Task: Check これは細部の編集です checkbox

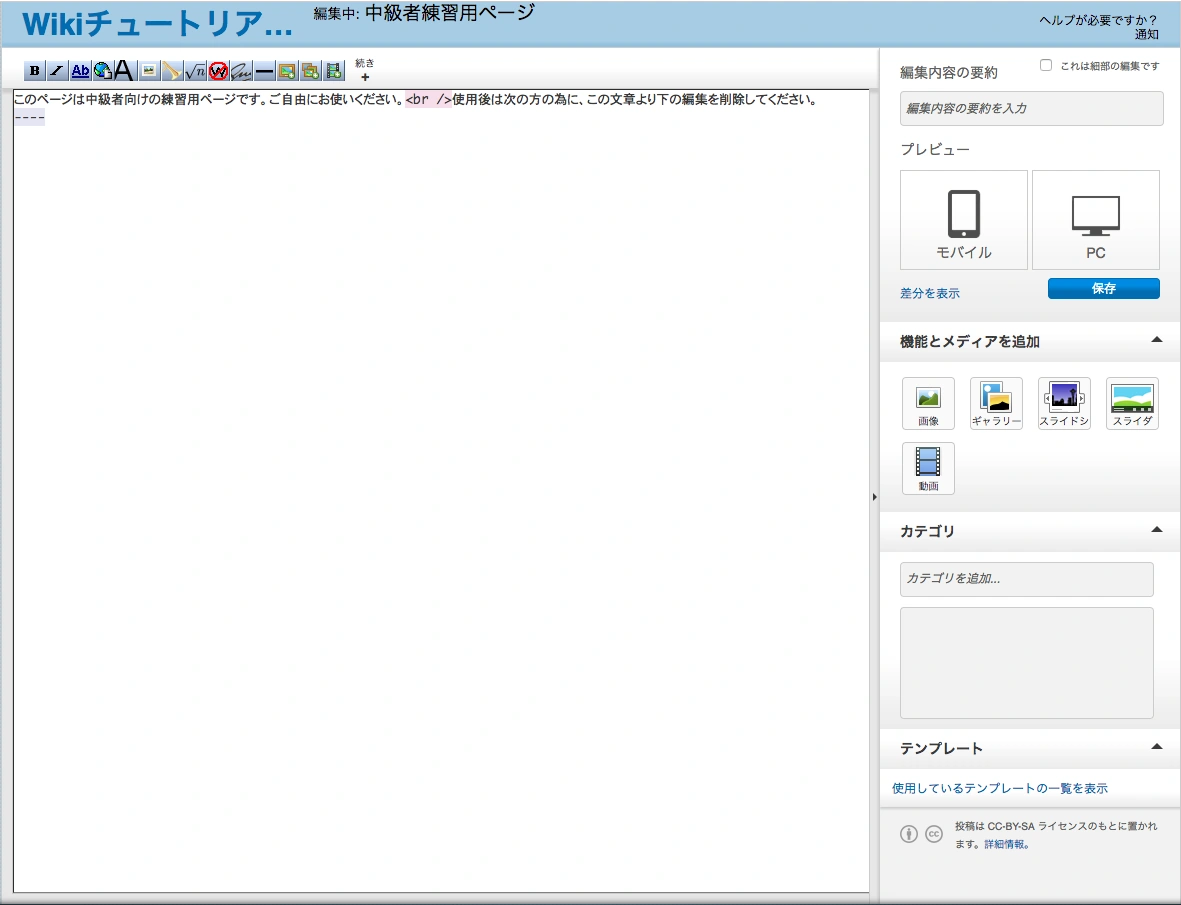Action: pyautogui.click(x=1045, y=66)
